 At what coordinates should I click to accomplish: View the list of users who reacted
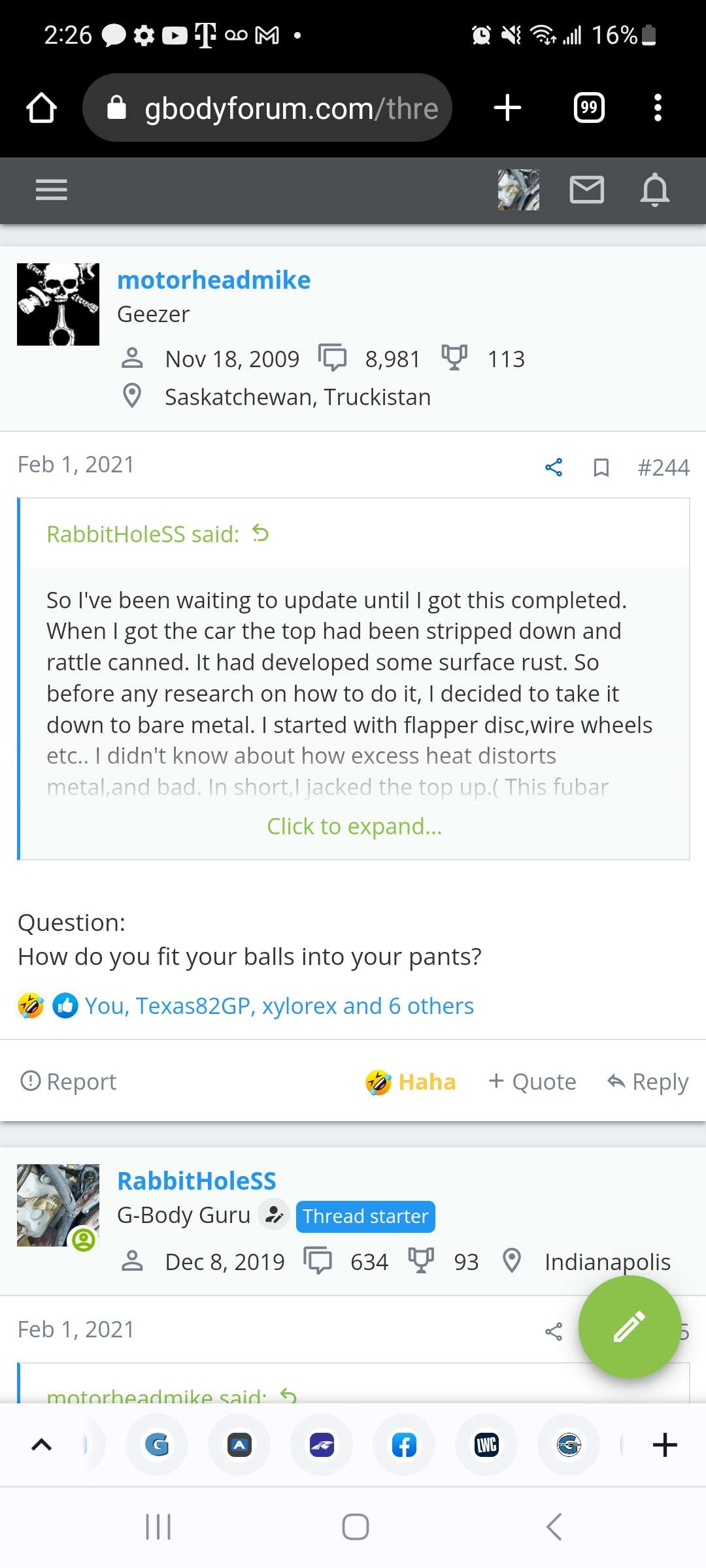click(279, 1006)
